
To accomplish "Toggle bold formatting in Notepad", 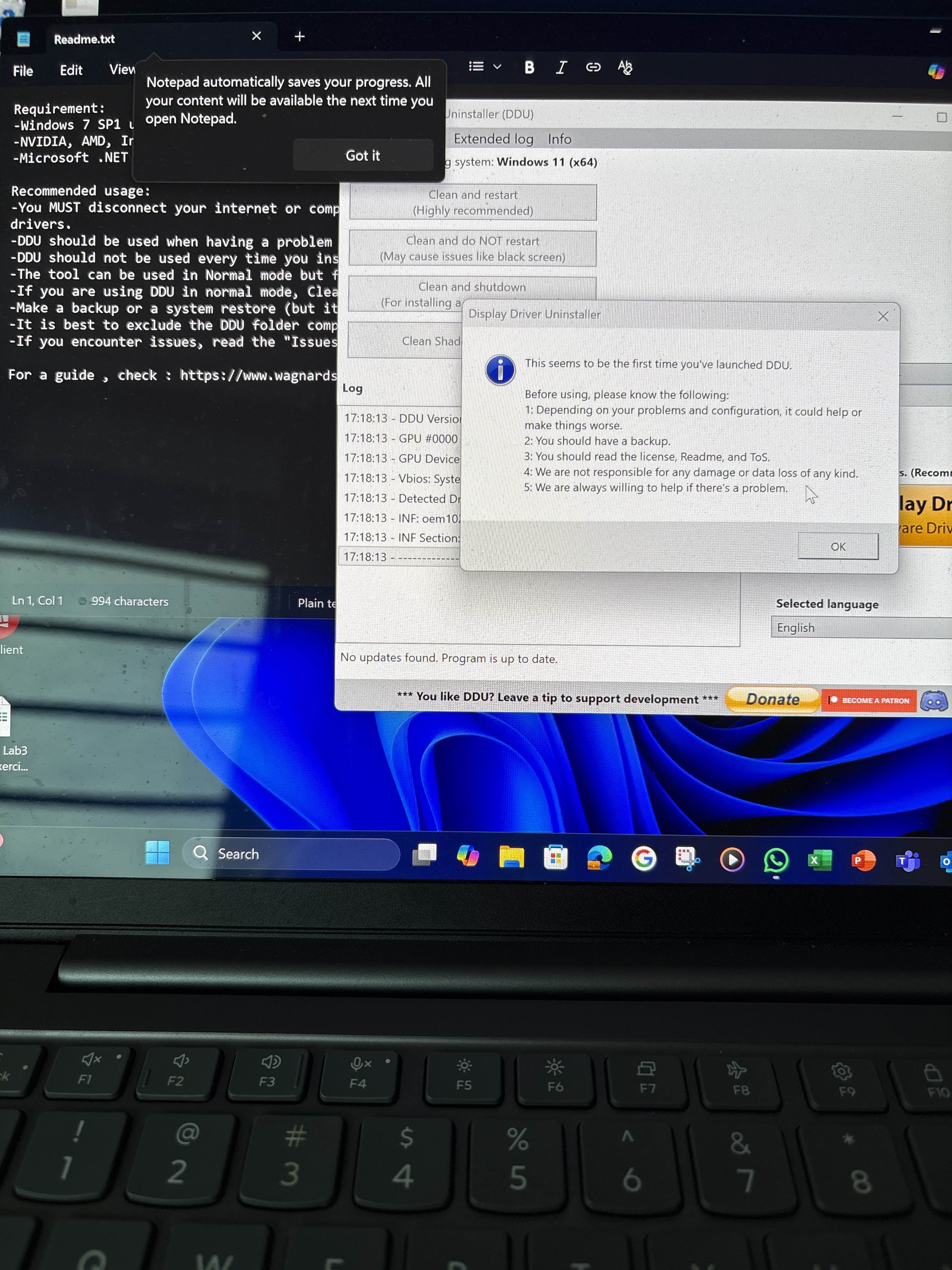I will click(529, 67).
